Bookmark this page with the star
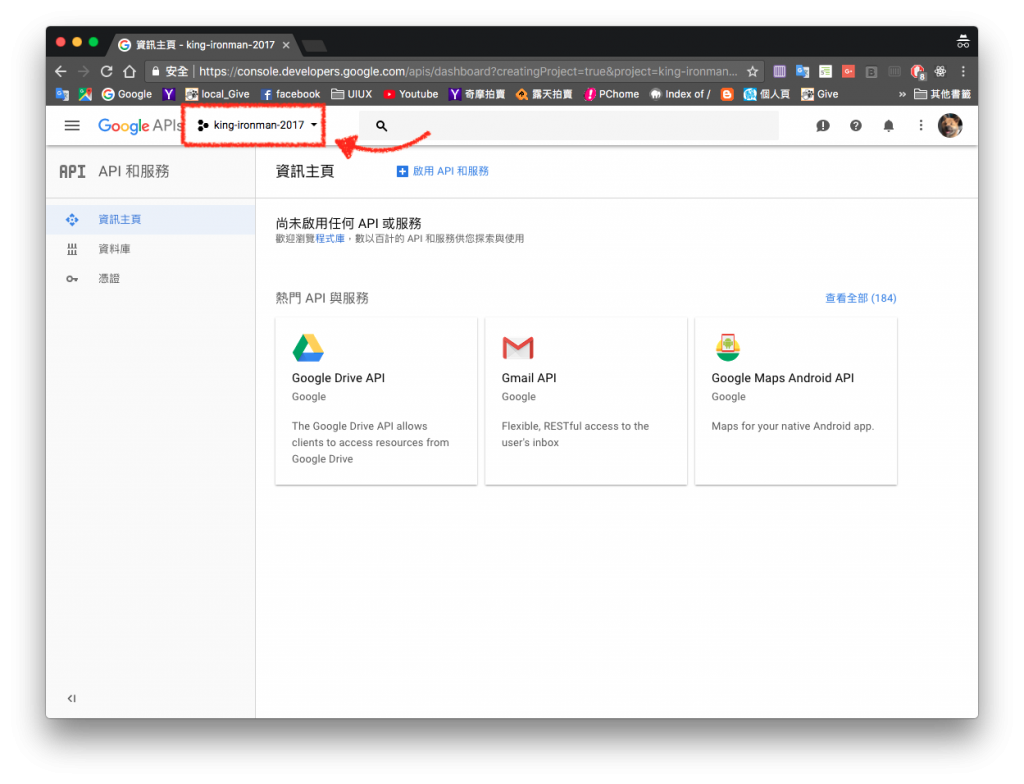Viewport: 1024px width, 784px height. 752,71
